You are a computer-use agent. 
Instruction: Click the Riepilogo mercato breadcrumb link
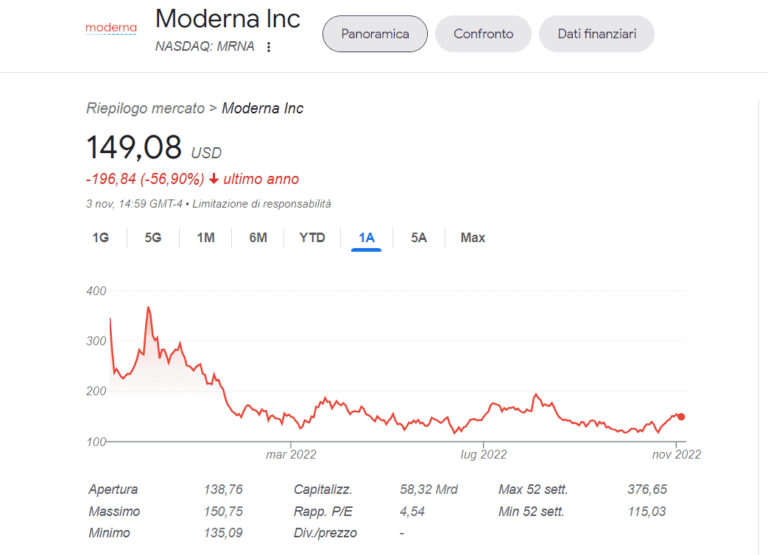145,108
